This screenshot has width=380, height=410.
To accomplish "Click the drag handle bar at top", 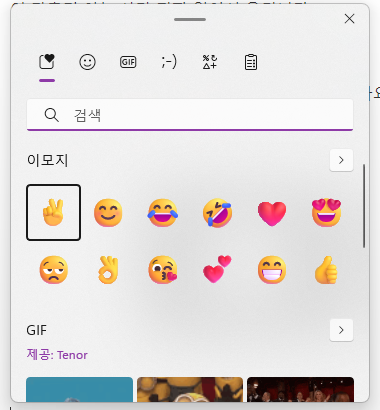I will tap(190, 19).
